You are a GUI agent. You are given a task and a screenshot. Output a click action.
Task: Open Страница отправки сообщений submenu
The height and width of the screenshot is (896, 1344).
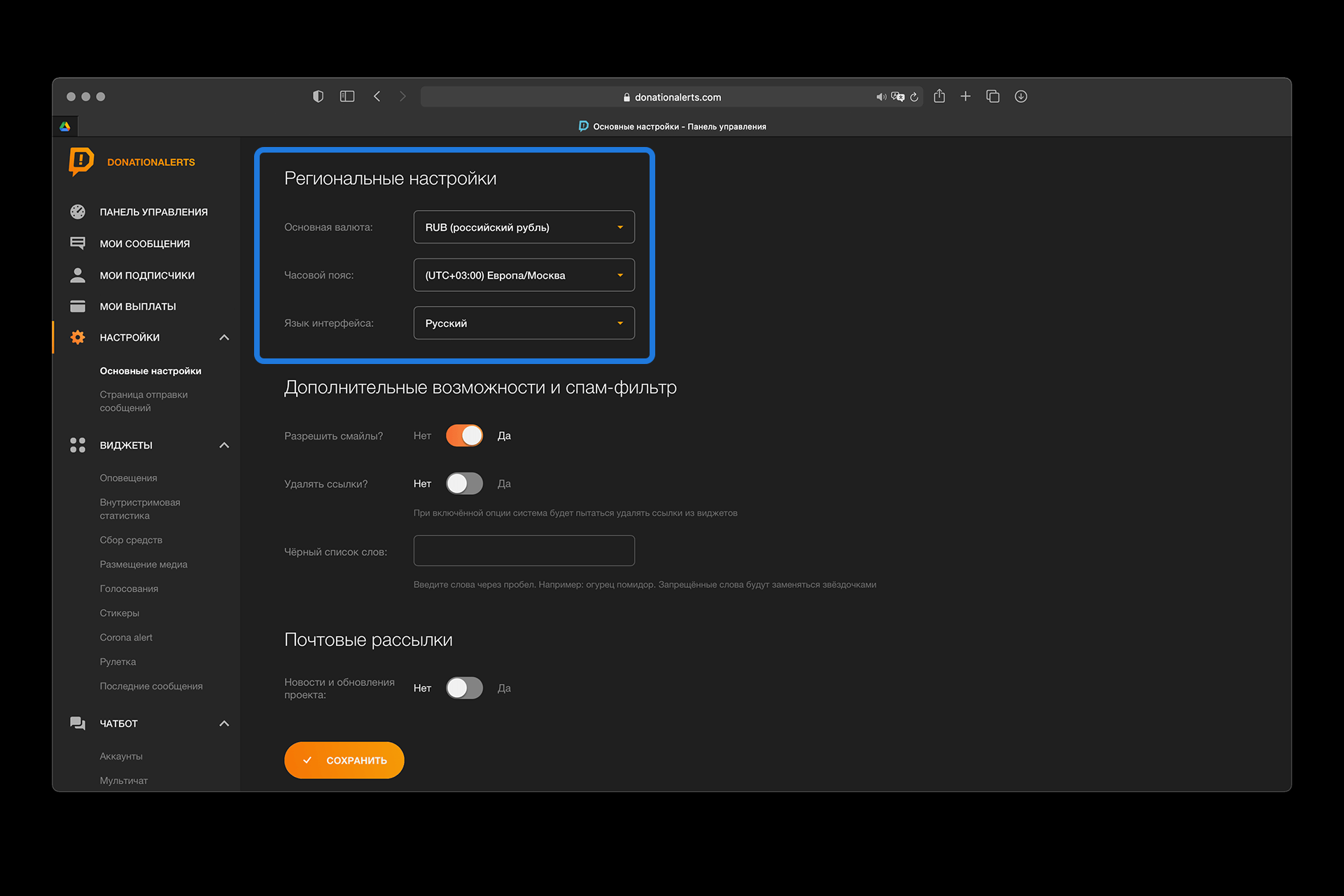click(143, 401)
